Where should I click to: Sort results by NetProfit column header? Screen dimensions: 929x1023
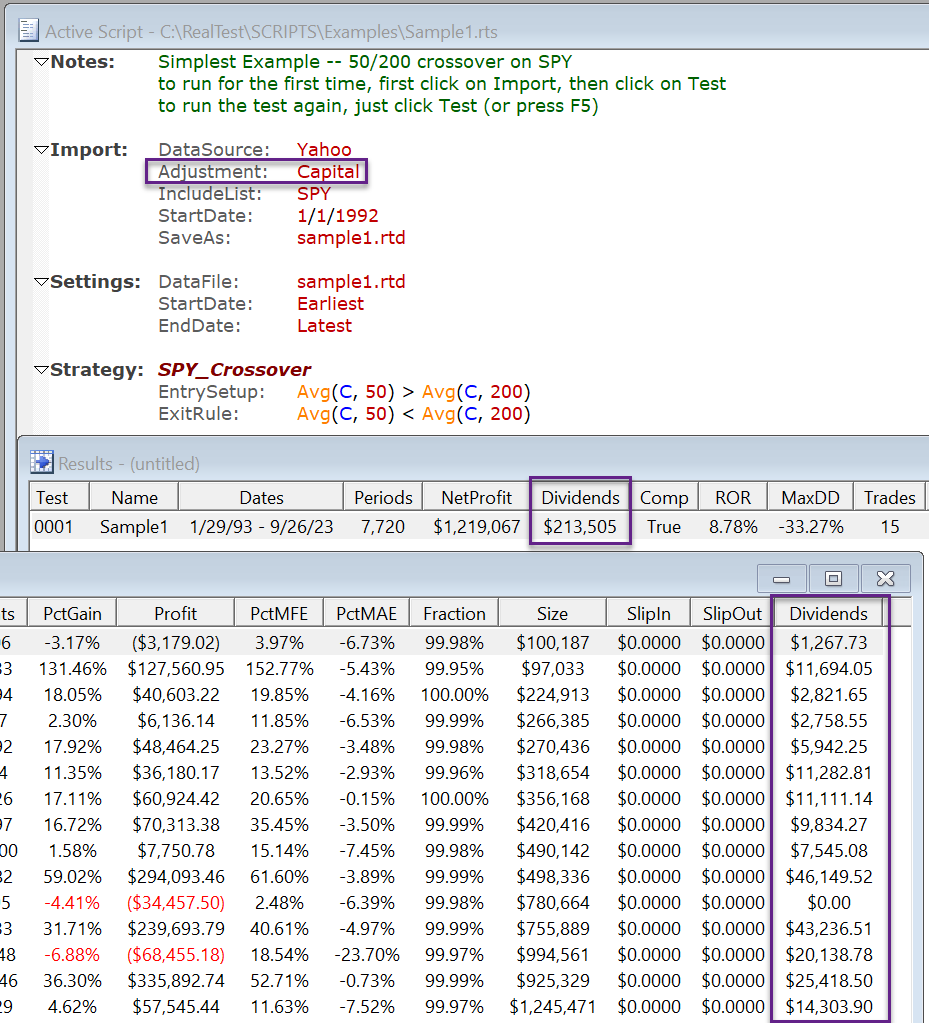tap(478, 497)
